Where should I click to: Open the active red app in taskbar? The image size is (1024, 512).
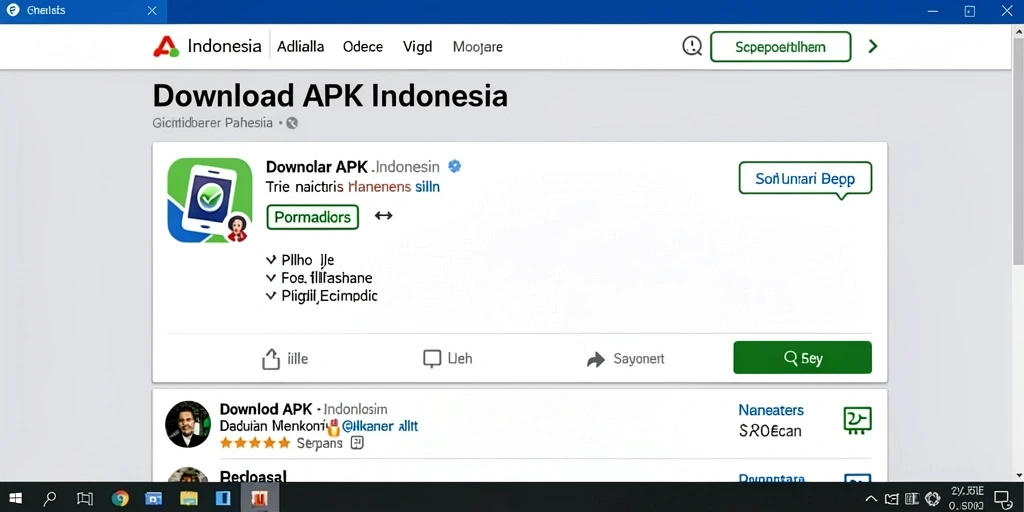(260, 498)
